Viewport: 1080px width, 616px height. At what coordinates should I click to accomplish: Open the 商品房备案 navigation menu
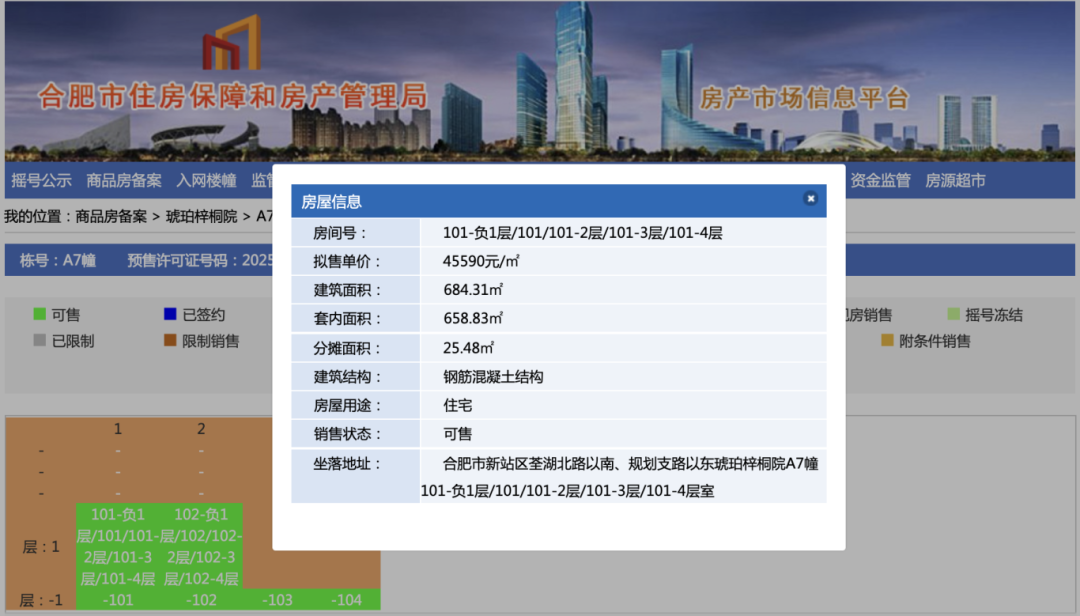(124, 180)
